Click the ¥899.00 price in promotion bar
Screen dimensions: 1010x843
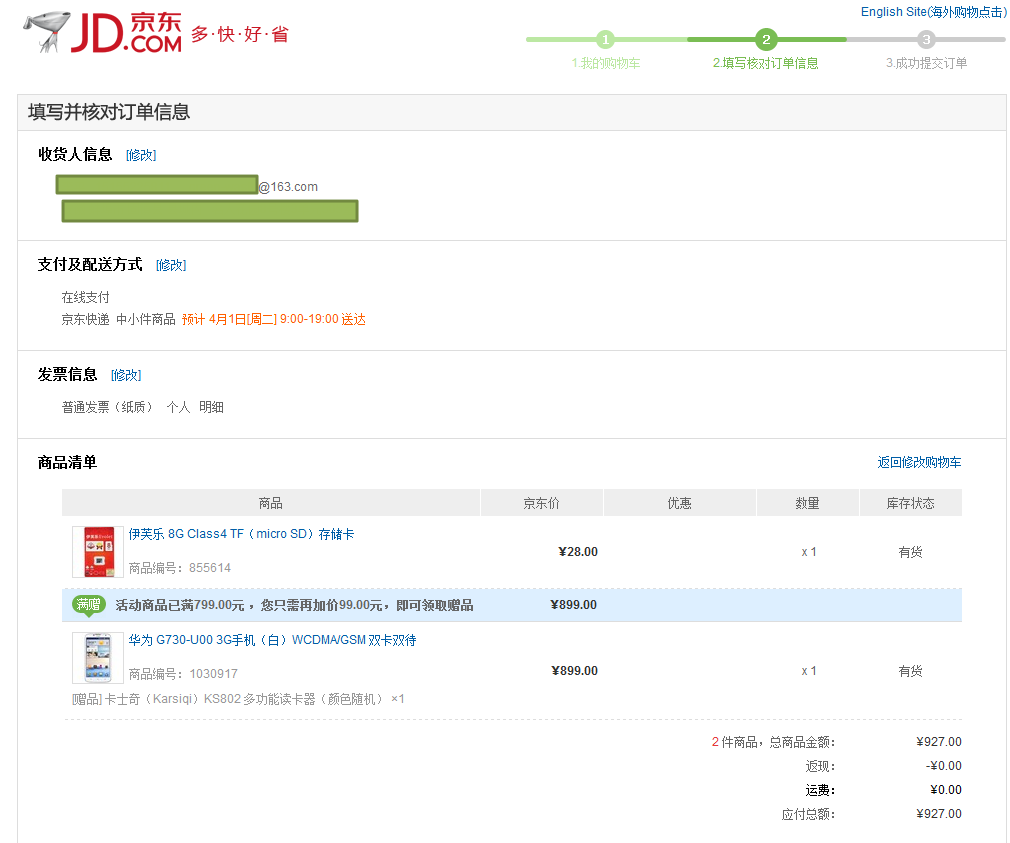tap(573, 605)
